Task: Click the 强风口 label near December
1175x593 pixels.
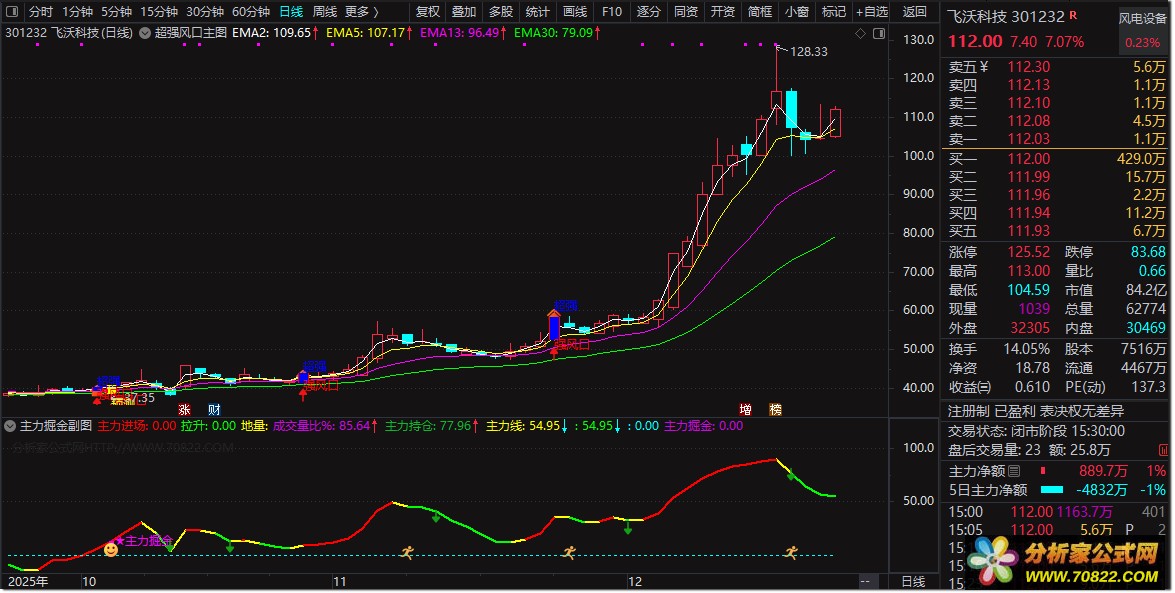Action: (x=572, y=345)
